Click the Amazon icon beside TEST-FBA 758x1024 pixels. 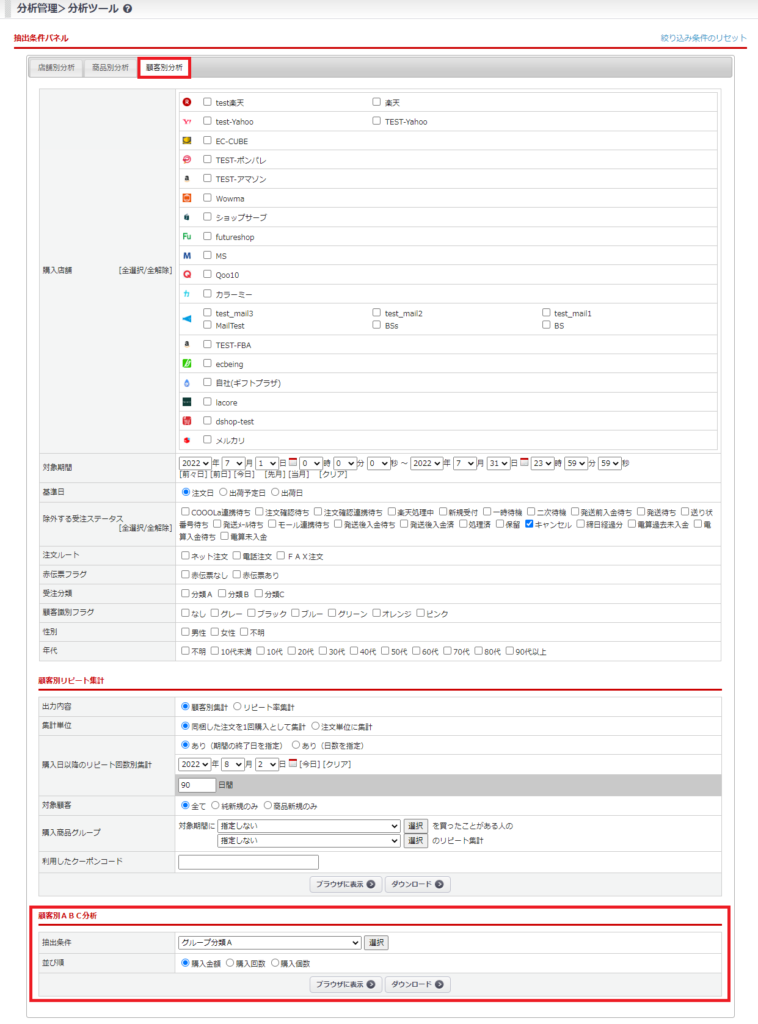tap(187, 344)
